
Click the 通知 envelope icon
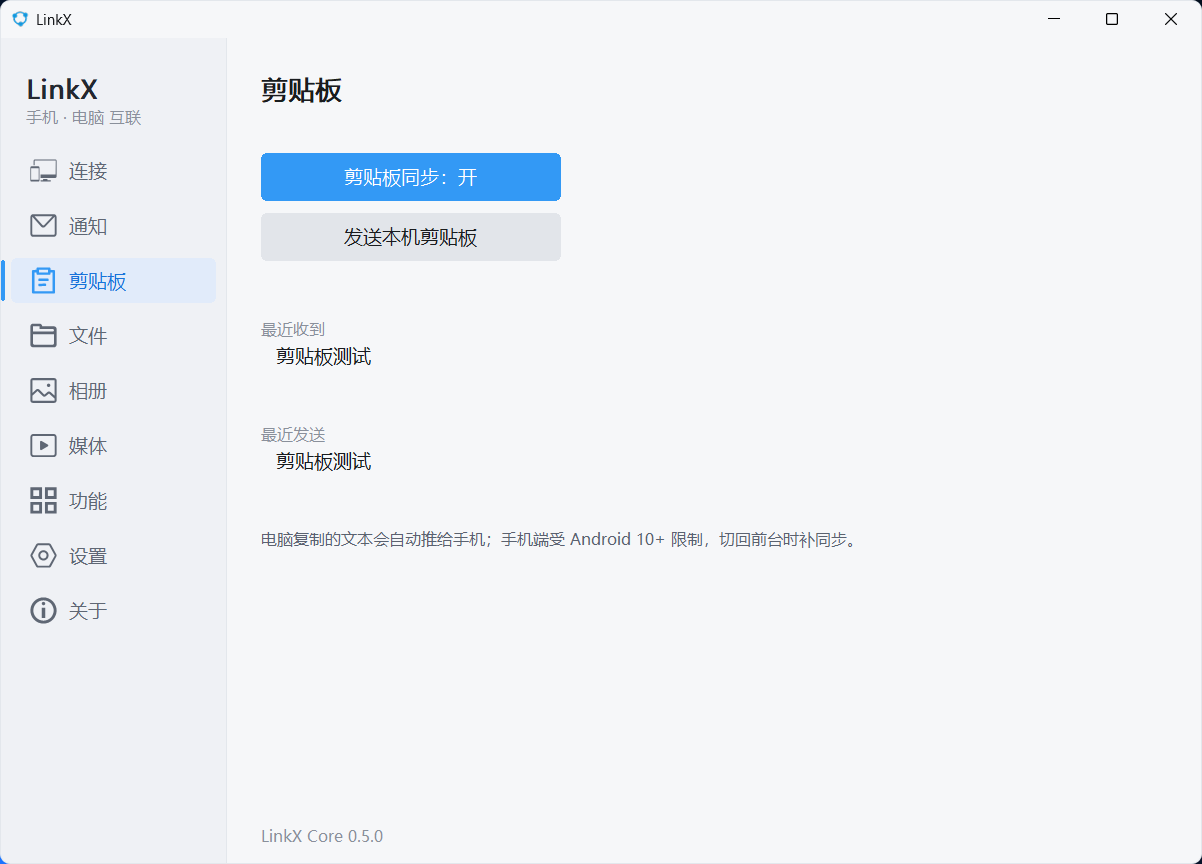[43, 226]
